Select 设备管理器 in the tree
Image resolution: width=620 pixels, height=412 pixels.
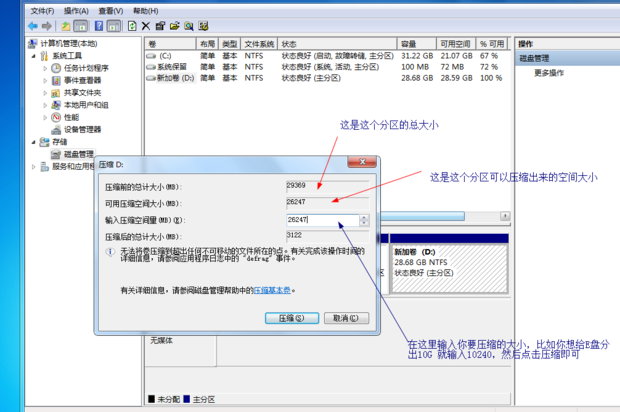coord(82,129)
